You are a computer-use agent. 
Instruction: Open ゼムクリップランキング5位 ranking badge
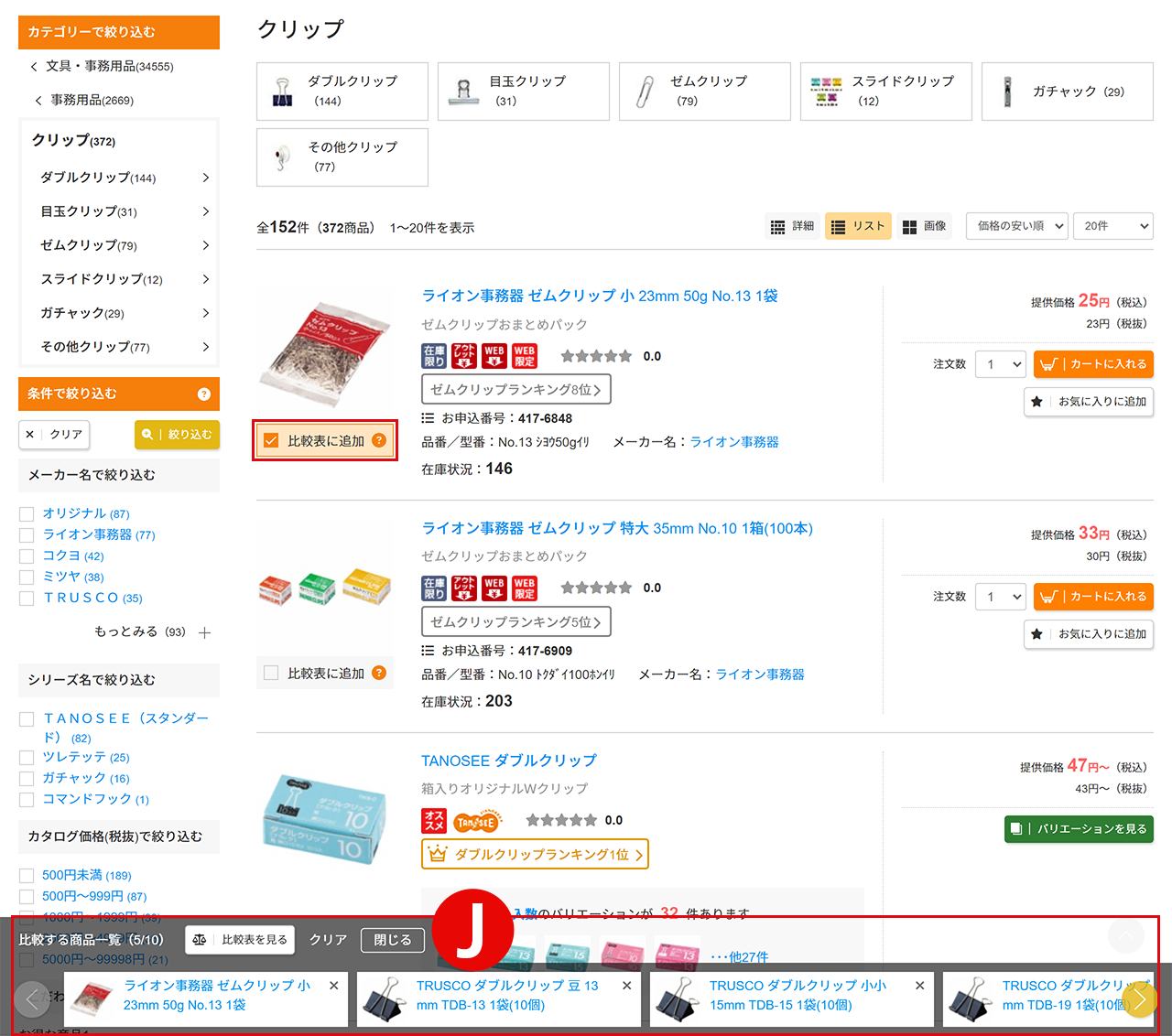[x=515, y=622]
